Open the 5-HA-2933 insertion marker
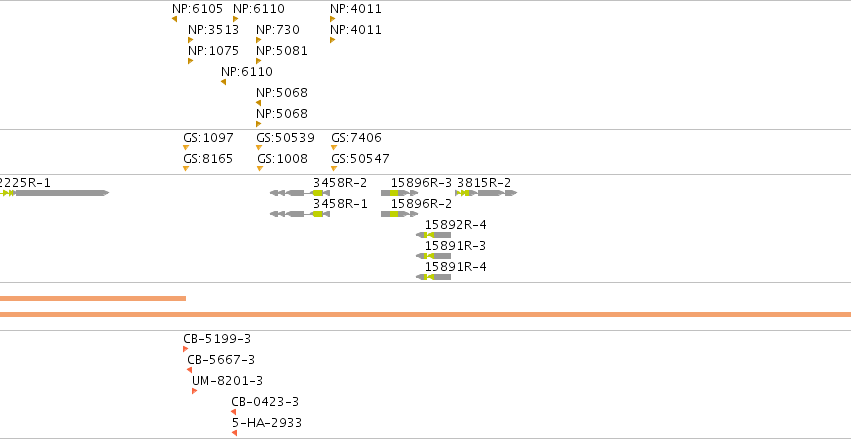Viewport: 851px width, 439px height. click(x=234, y=433)
